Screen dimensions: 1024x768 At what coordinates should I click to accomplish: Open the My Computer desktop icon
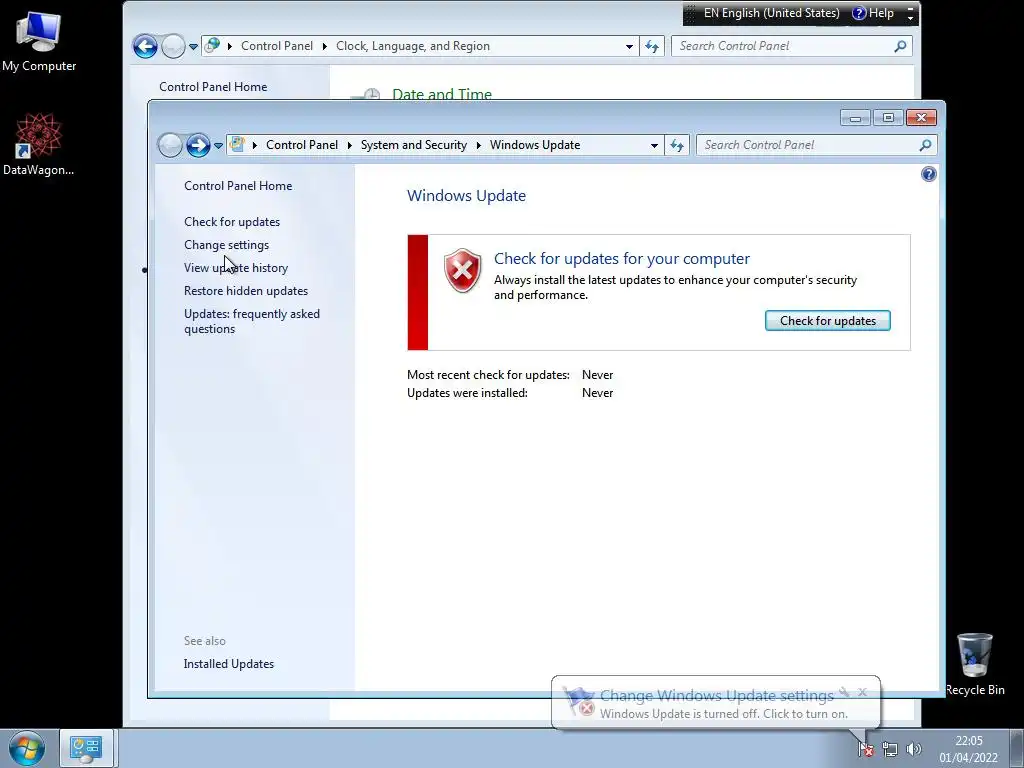coord(39,42)
